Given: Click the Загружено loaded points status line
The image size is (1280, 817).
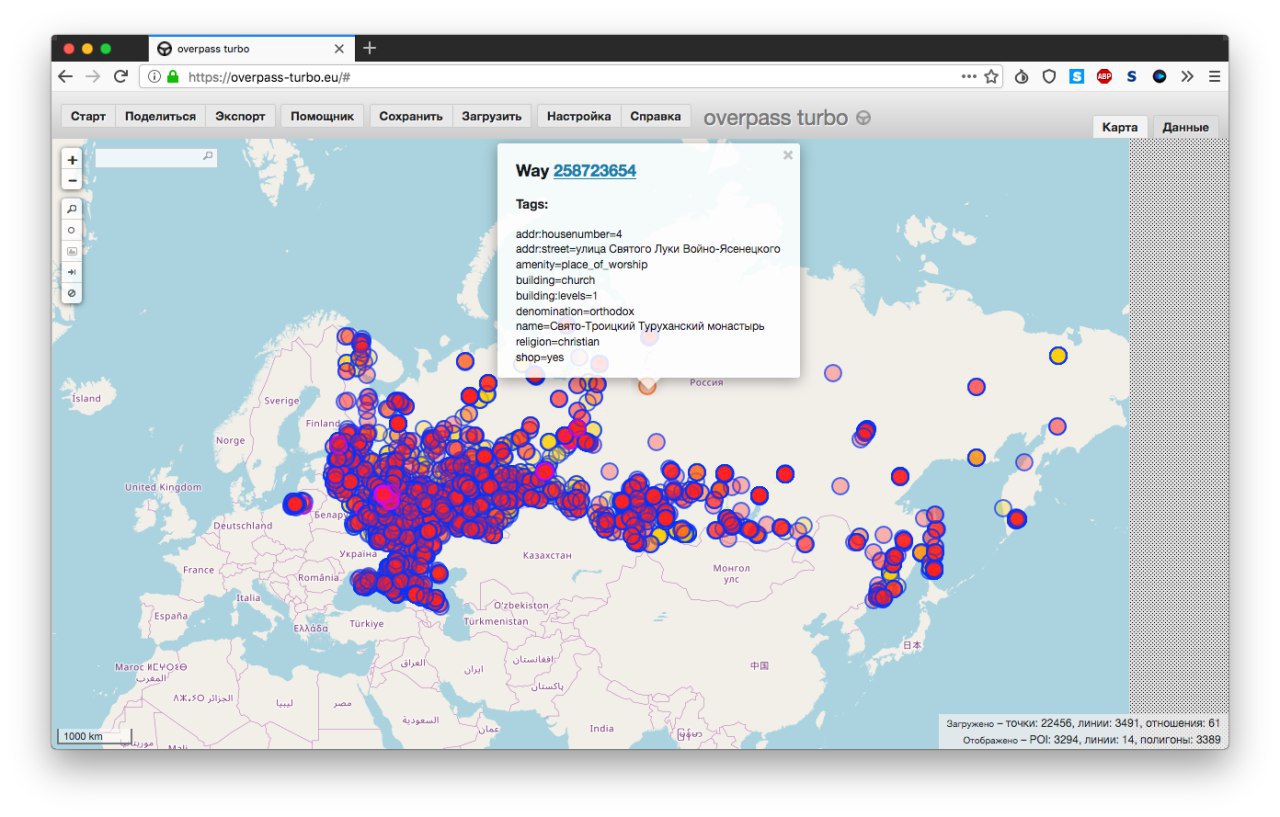Looking at the screenshot, I should click(1083, 723).
